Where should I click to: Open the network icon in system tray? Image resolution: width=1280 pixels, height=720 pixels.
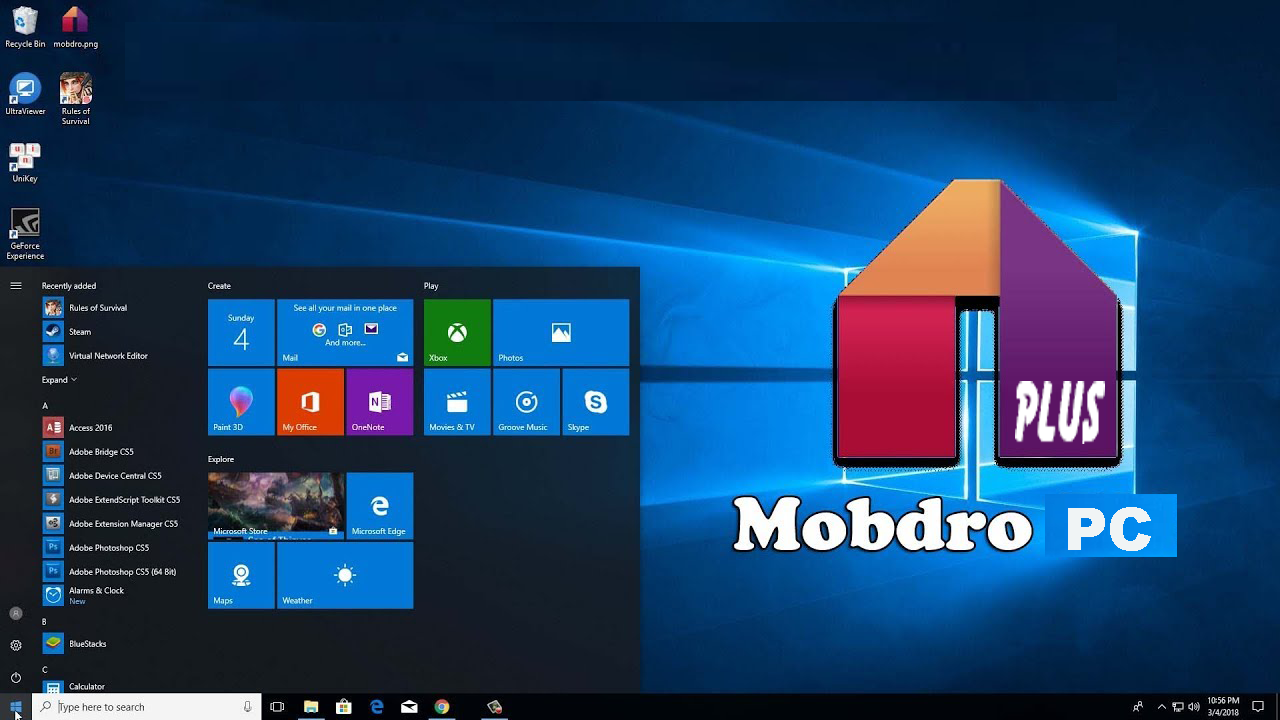[1178, 707]
